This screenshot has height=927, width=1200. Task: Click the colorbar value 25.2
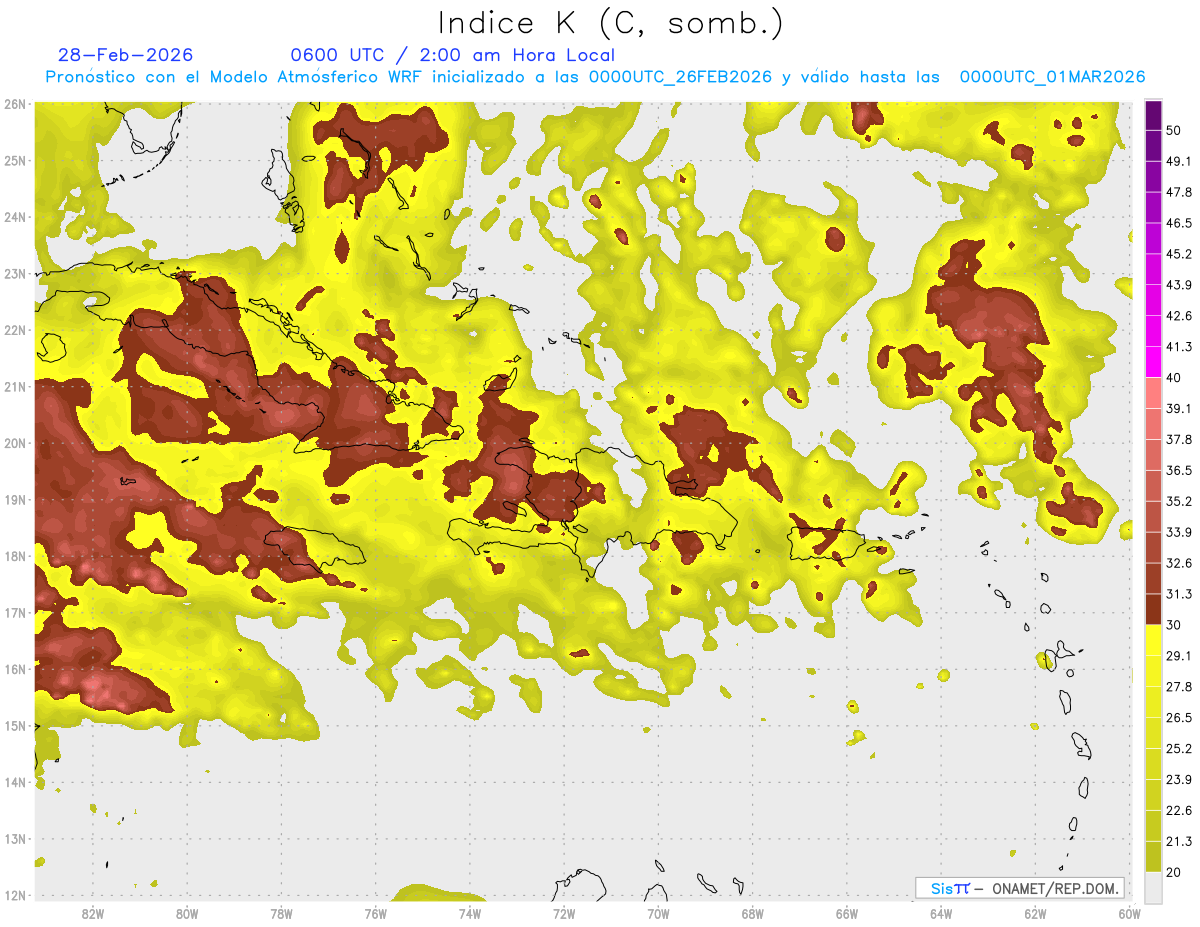(x=1179, y=748)
